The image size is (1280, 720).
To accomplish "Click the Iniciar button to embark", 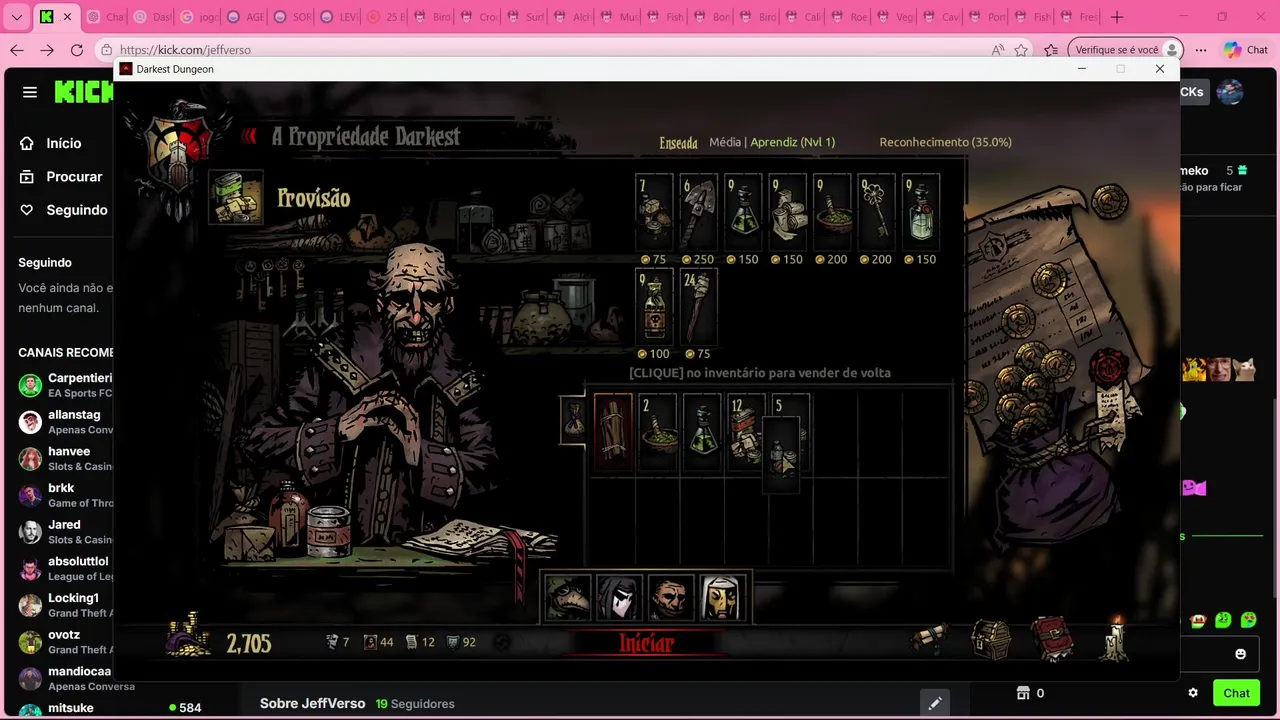I will click(646, 643).
